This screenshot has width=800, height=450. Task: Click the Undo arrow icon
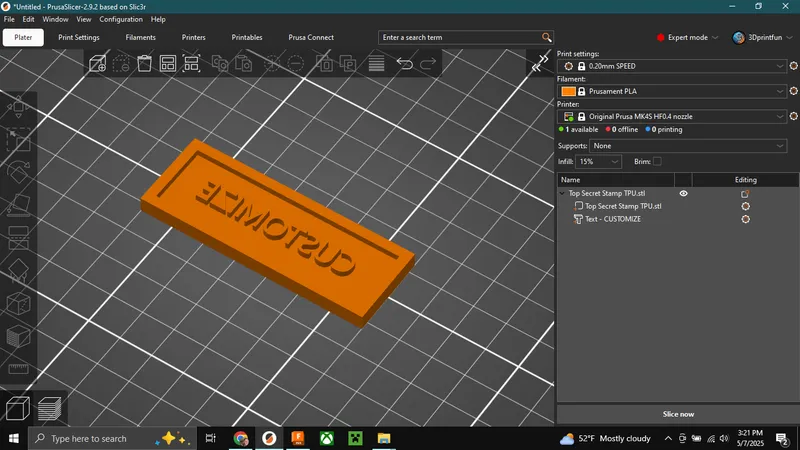point(405,64)
